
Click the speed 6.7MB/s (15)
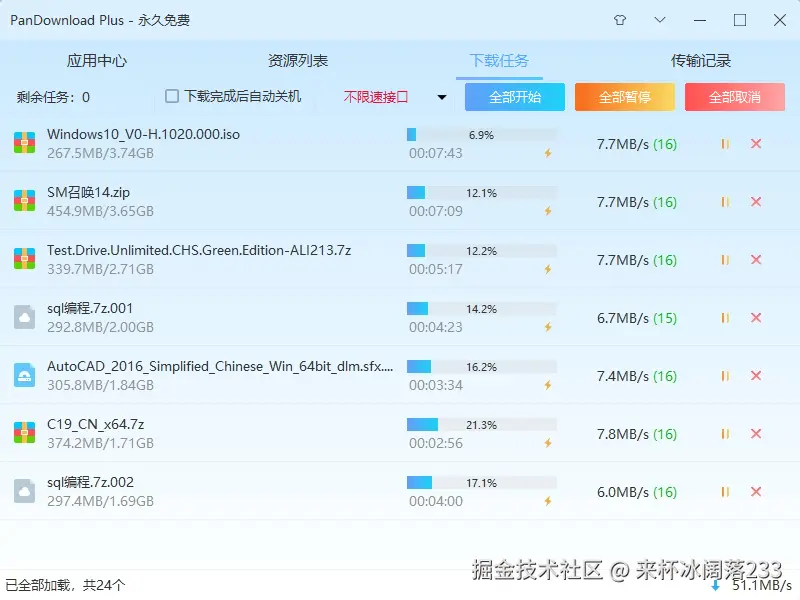[x=637, y=318]
